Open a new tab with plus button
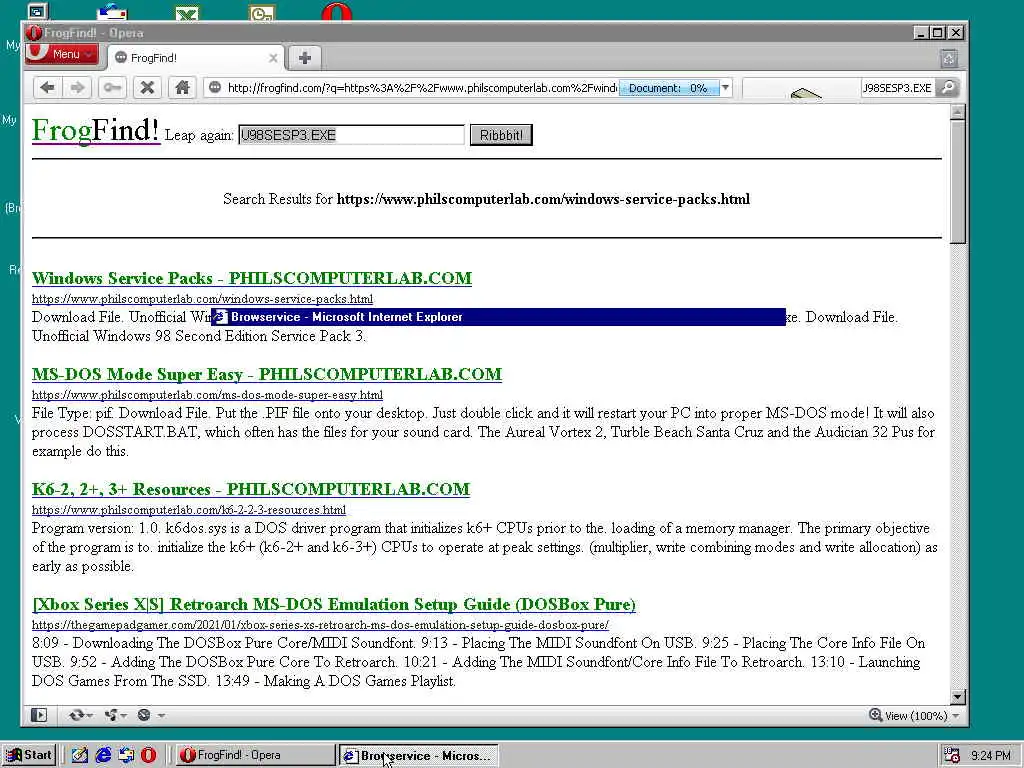1024x768 pixels. pyautogui.click(x=304, y=57)
